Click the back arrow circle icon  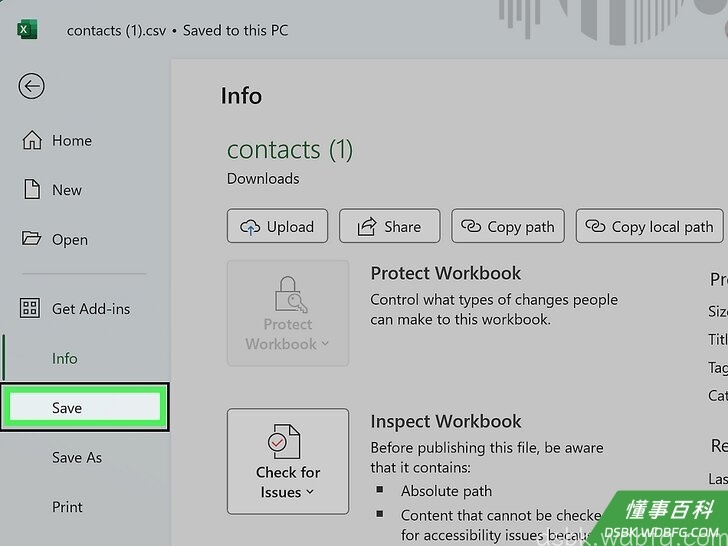tap(32, 86)
